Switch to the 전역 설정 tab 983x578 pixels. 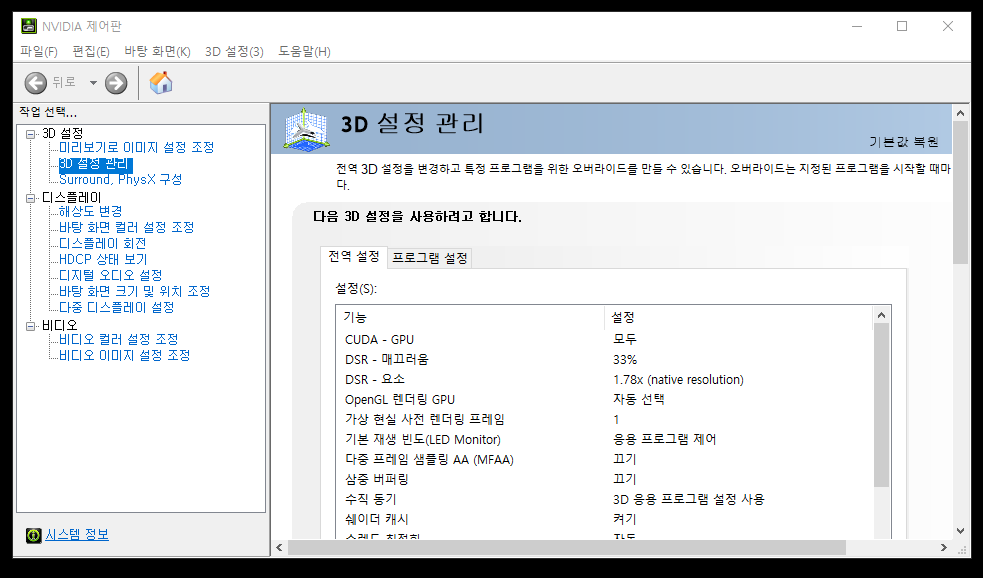354,257
